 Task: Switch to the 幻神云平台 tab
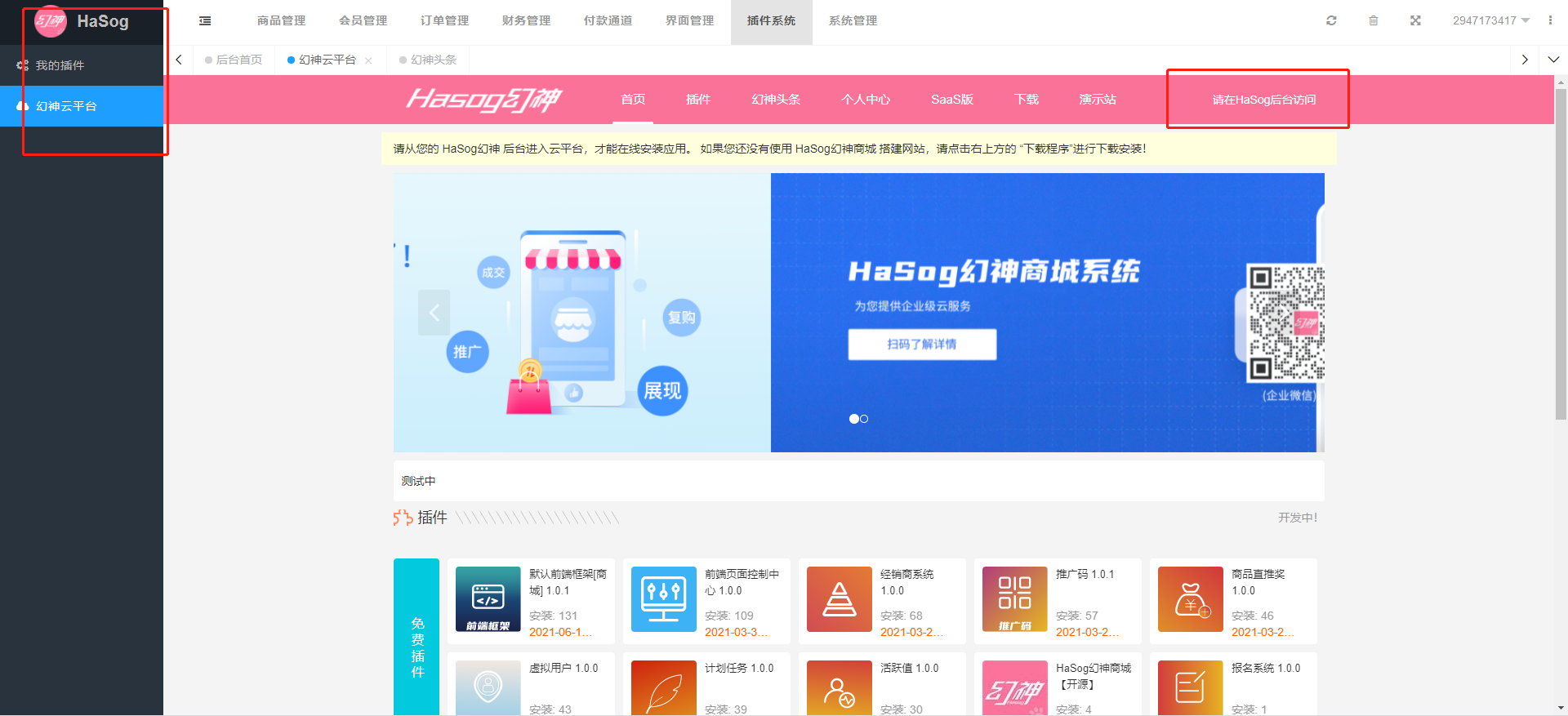click(x=327, y=60)
